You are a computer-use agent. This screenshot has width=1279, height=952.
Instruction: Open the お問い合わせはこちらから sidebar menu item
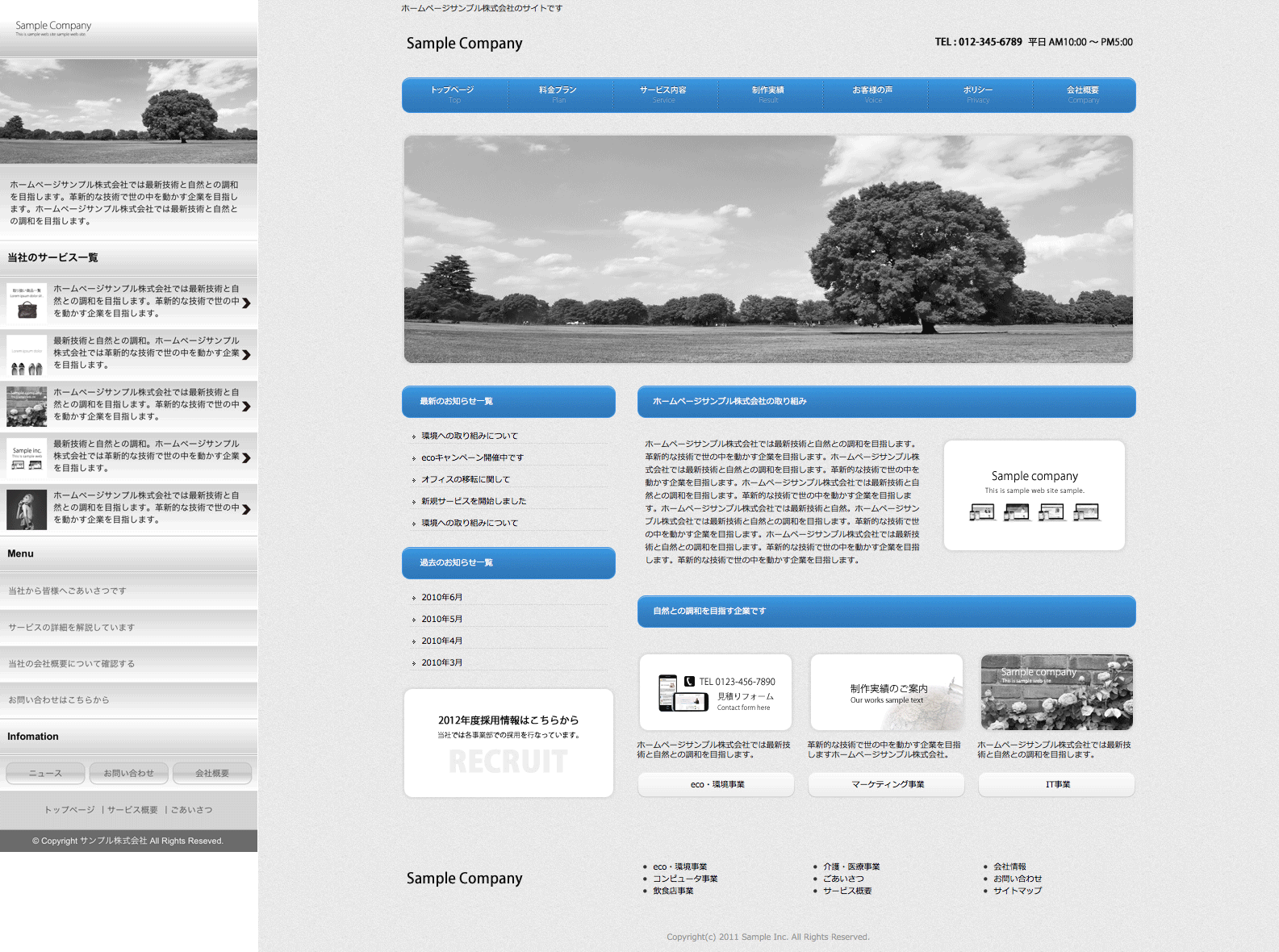(59, 699)
